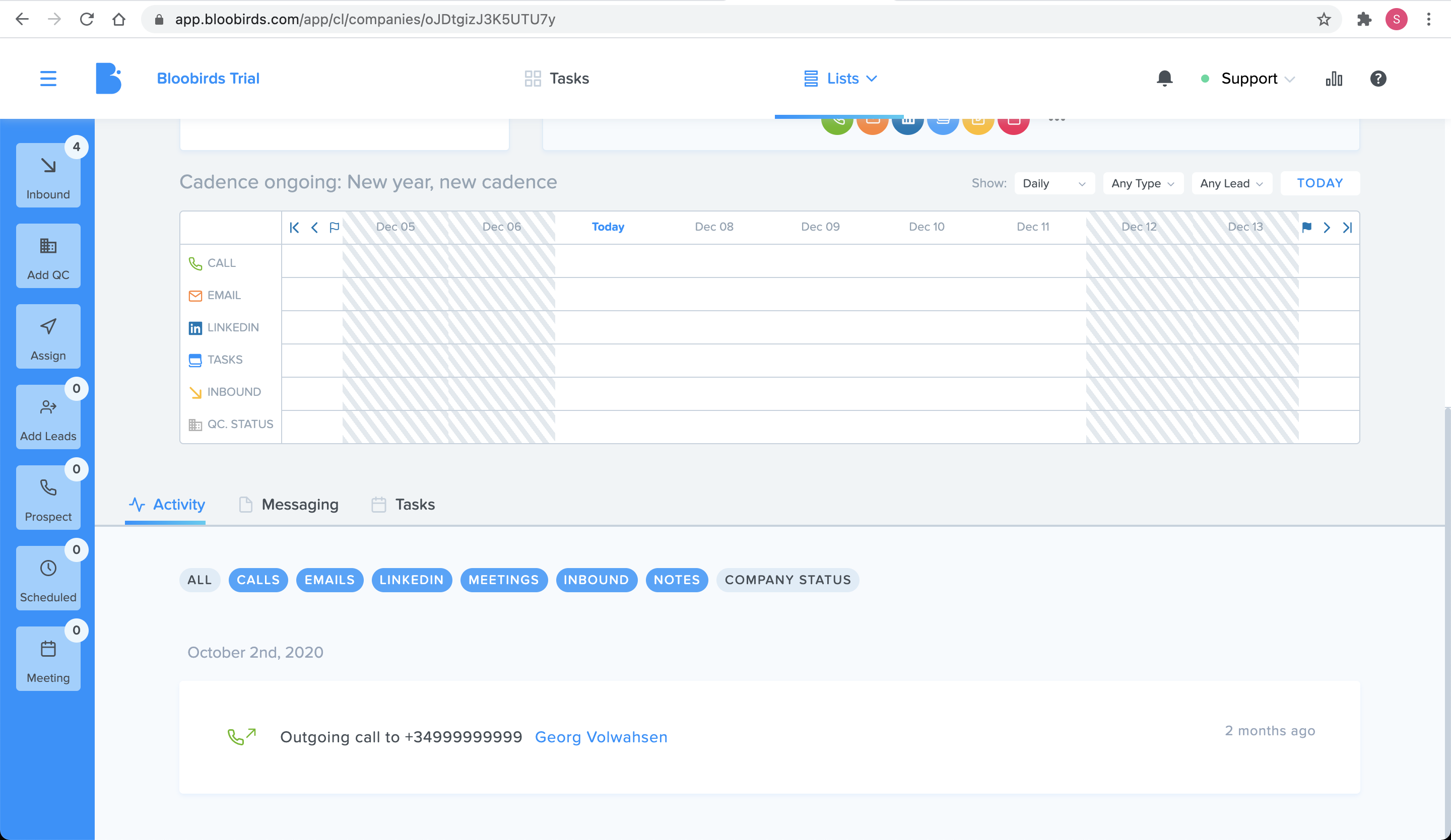The height and width of the screenshot is (840, 1451).
Task: Toggle the COMPANY STATUS filter
Action: coord(787,580)
